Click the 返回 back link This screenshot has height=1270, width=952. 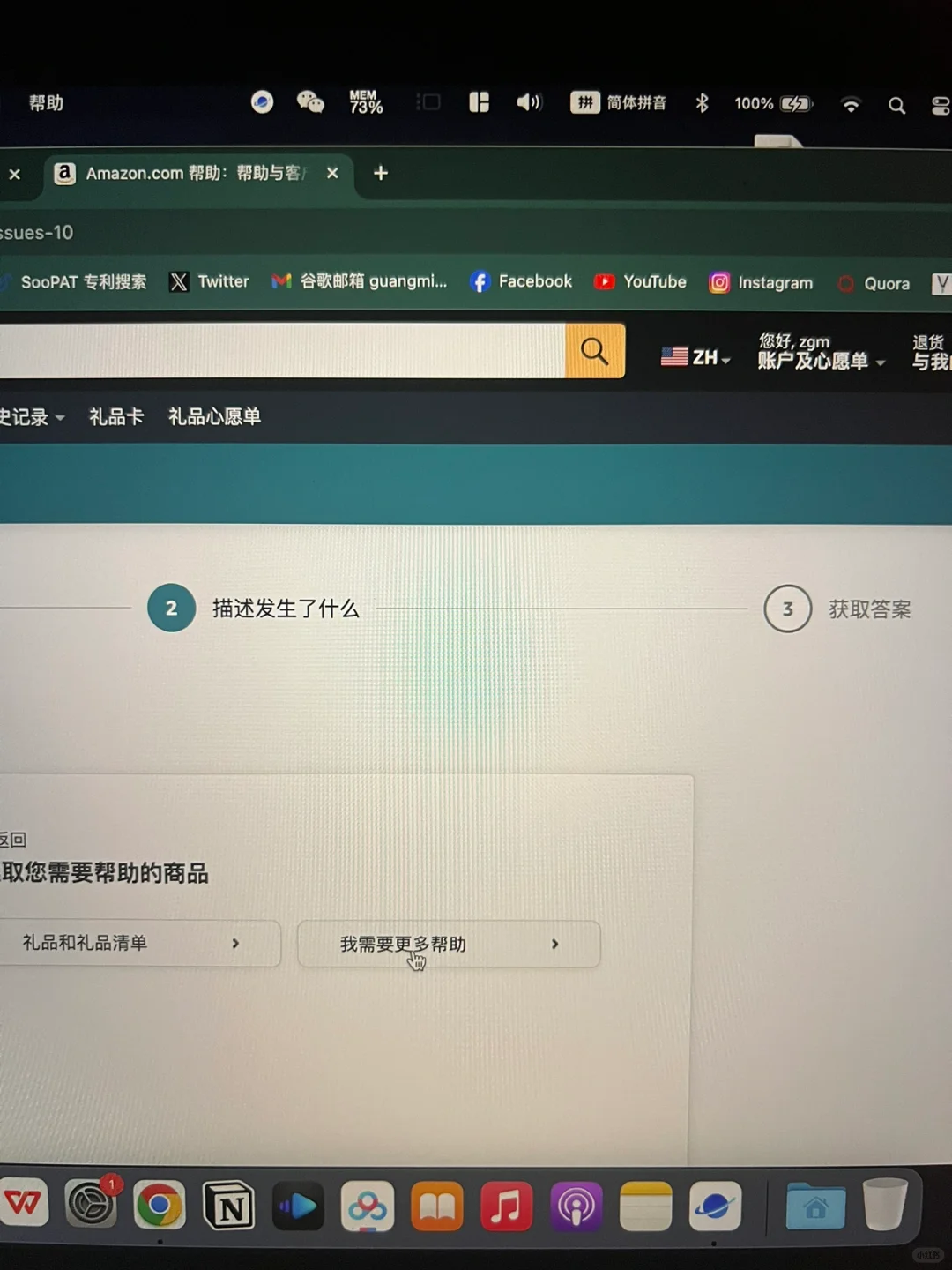point(13,840)
